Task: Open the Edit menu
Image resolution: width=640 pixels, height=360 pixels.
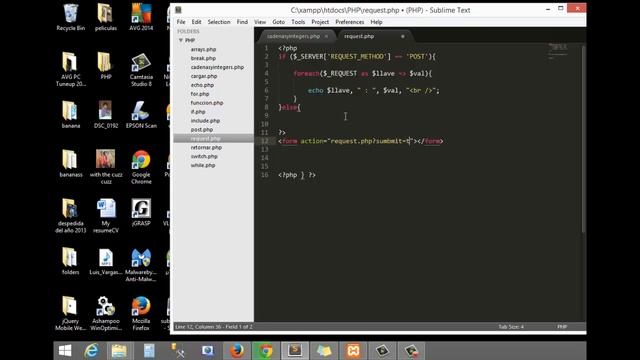Action: (x=196, y=22)
